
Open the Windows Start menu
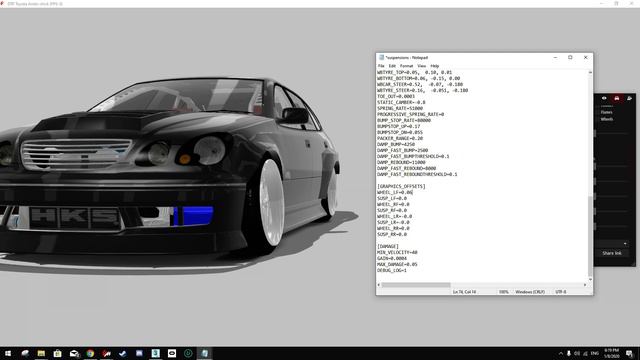(8, 353)
